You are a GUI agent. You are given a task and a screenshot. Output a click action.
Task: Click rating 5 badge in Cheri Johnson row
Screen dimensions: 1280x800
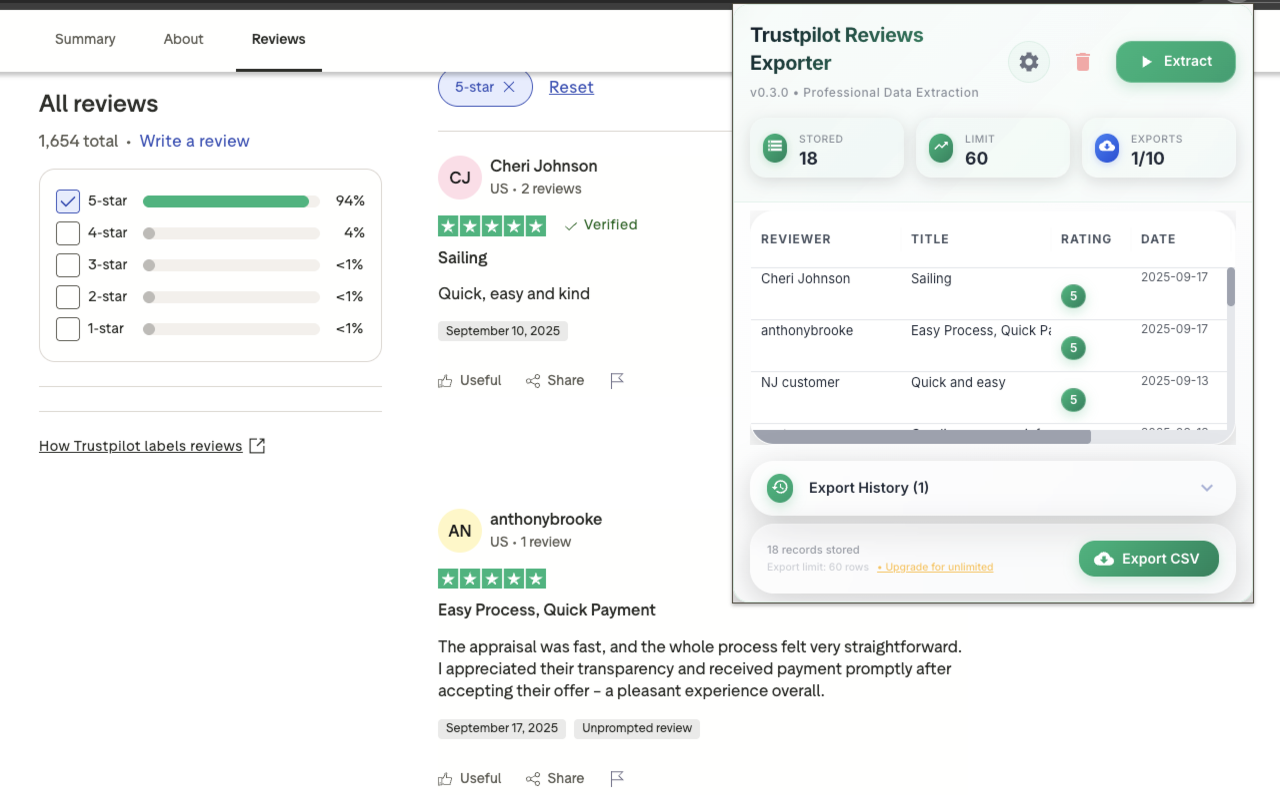click(x=1073, y=296)
